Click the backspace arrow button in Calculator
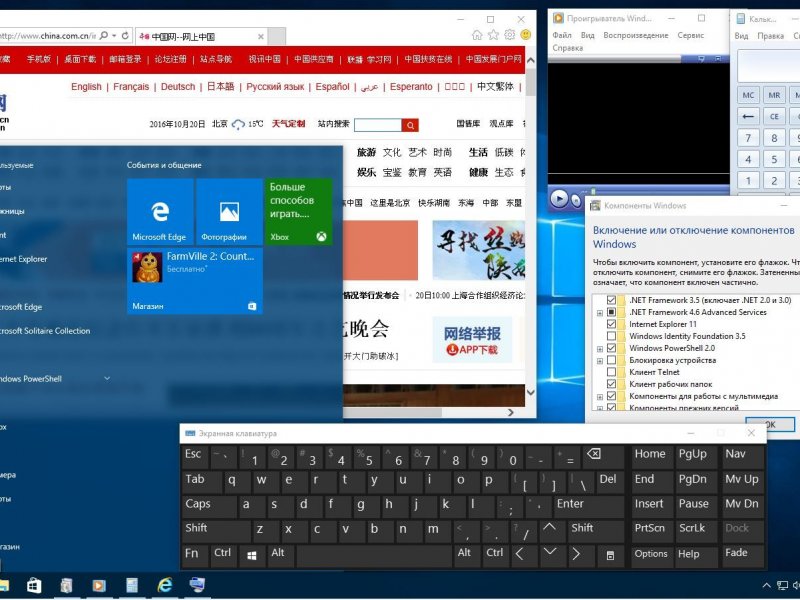The width and height of the screenshot is (800, 600). (x=748, y=117)
